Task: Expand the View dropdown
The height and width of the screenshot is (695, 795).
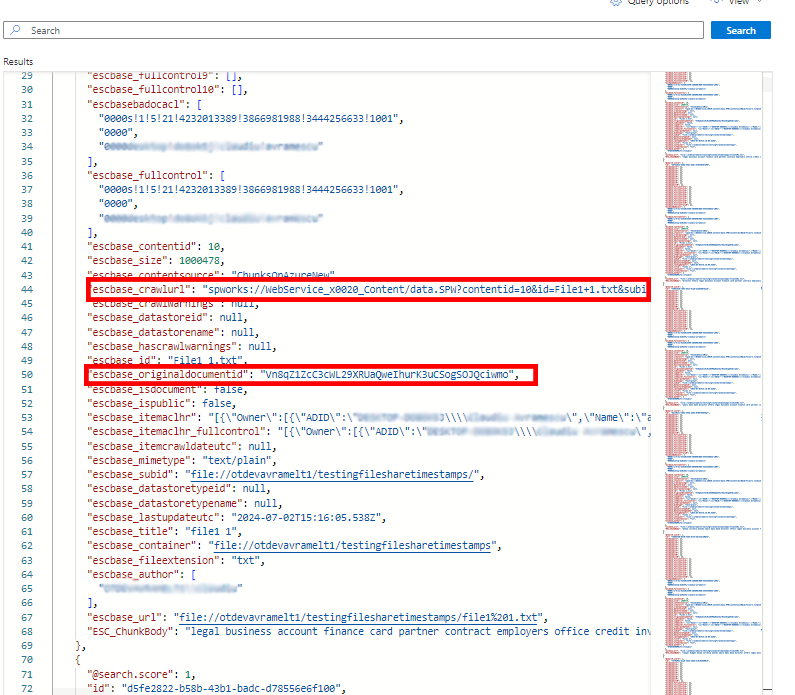Action: 742,3
